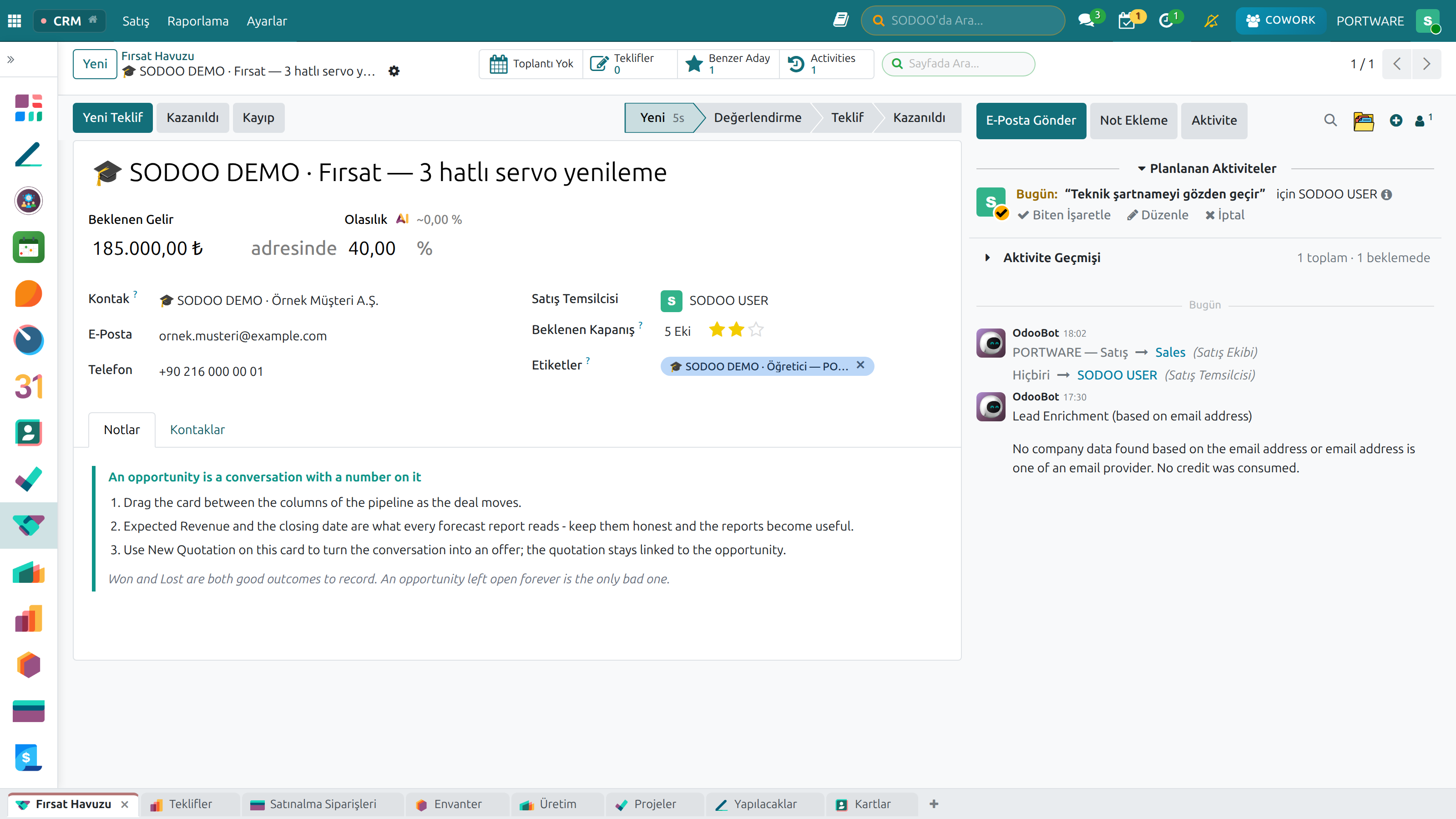Open the checkmark projects app in sidebar
Image resolution: width=1456 pixels, height=819 pixels.
pos(28,479)
